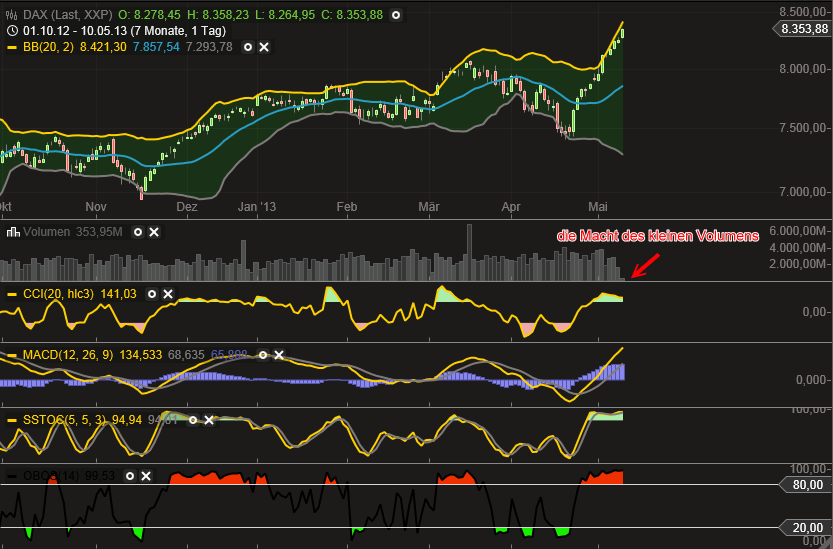833x549 pixels.
Task: Open CCI(20, hlc3) settings circle icon
Action: pyautogui.click(x=152, y=294)
